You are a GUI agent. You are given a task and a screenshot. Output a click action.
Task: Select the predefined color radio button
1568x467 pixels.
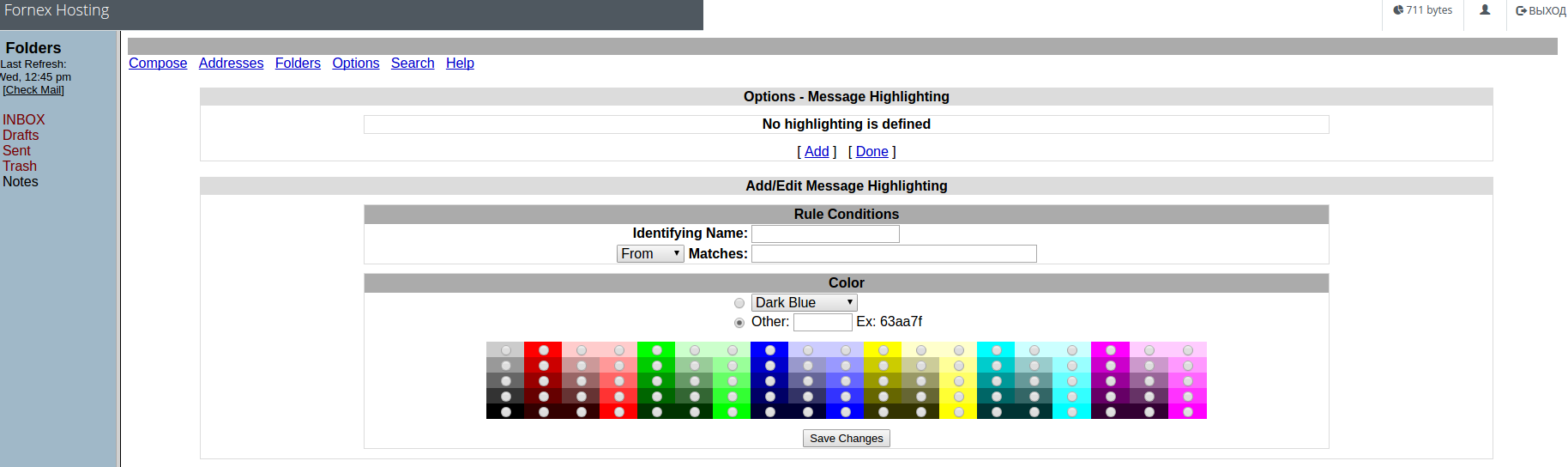tap(739, 303)
